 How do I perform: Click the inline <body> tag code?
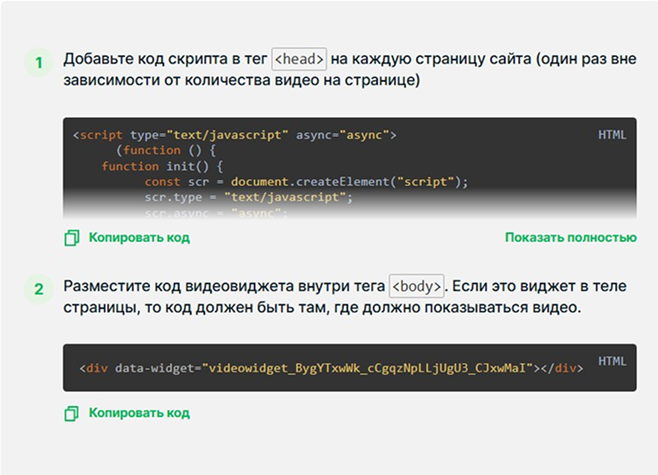[416, 286]
